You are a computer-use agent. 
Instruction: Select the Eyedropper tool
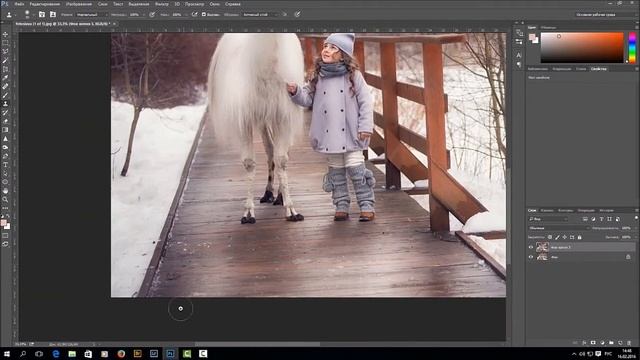coord(5,78)
